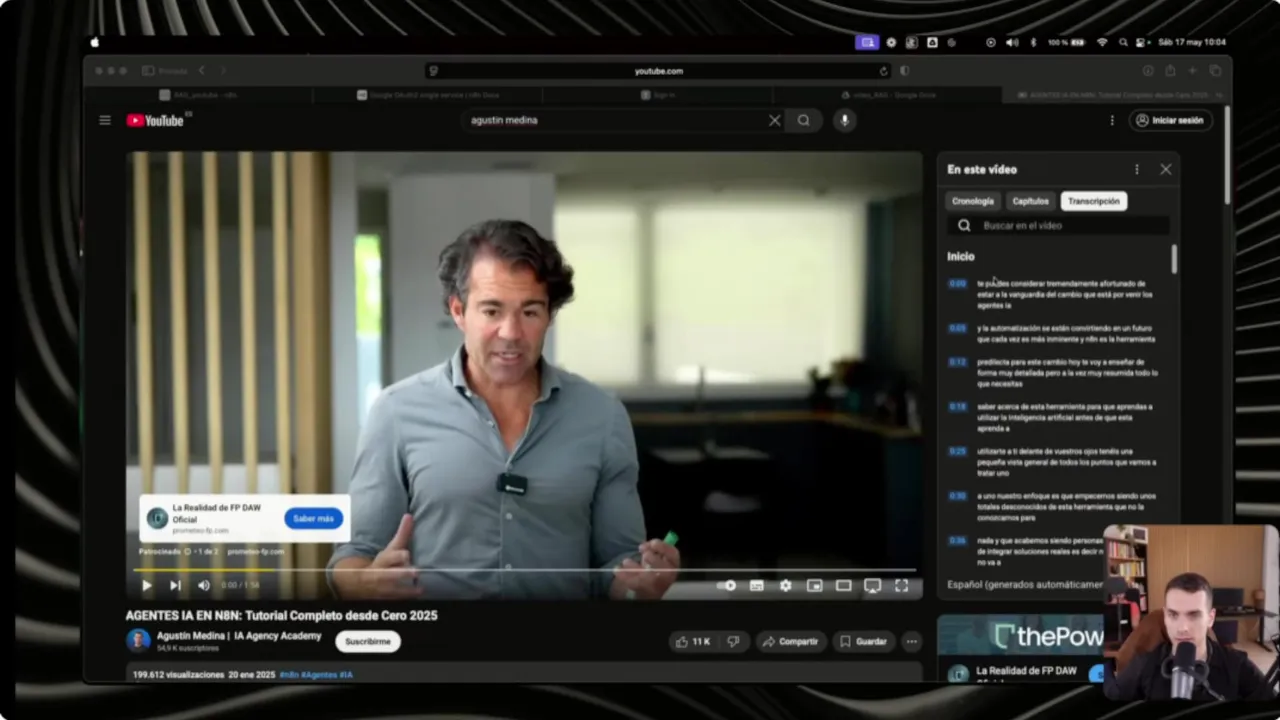Select the Transcripción tab
This screenshot has width=1280, height=720.
(1094, 201)
